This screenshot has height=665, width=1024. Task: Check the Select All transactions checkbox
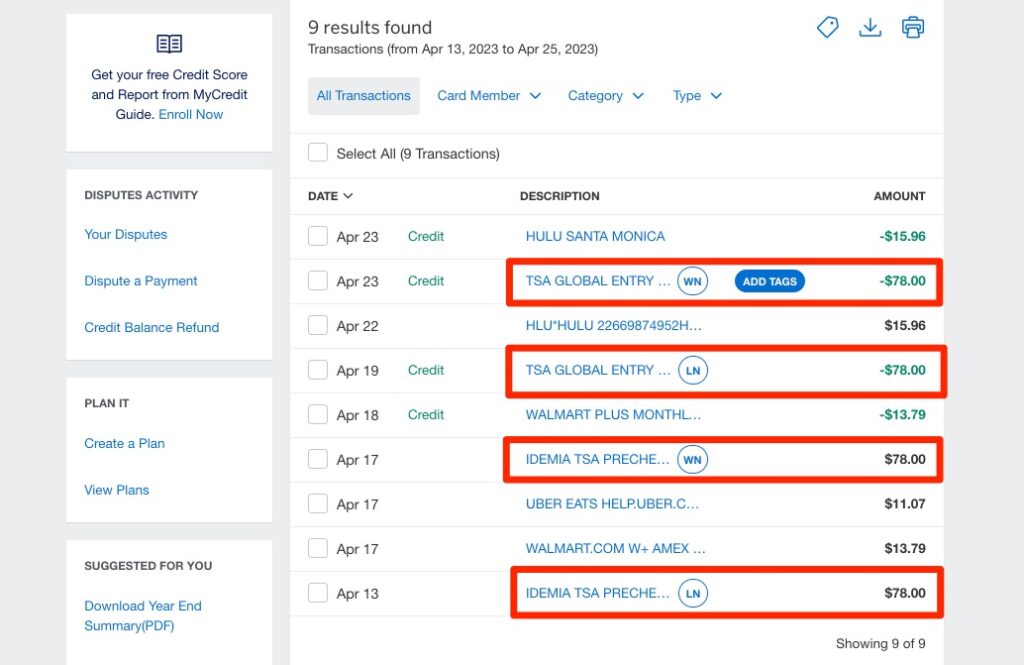[x=318, y=153]
